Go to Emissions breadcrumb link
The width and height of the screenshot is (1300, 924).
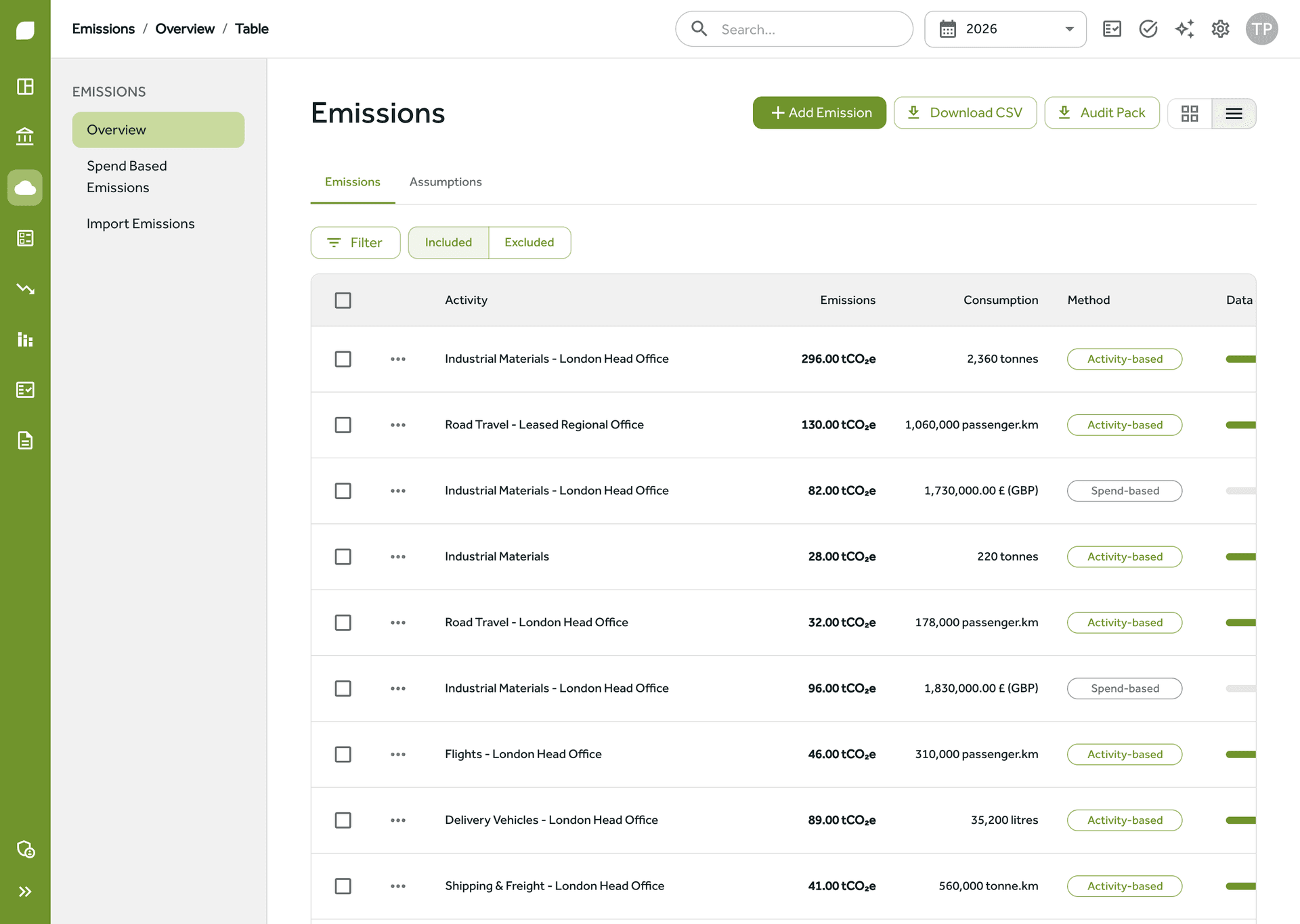click(104, 29)
